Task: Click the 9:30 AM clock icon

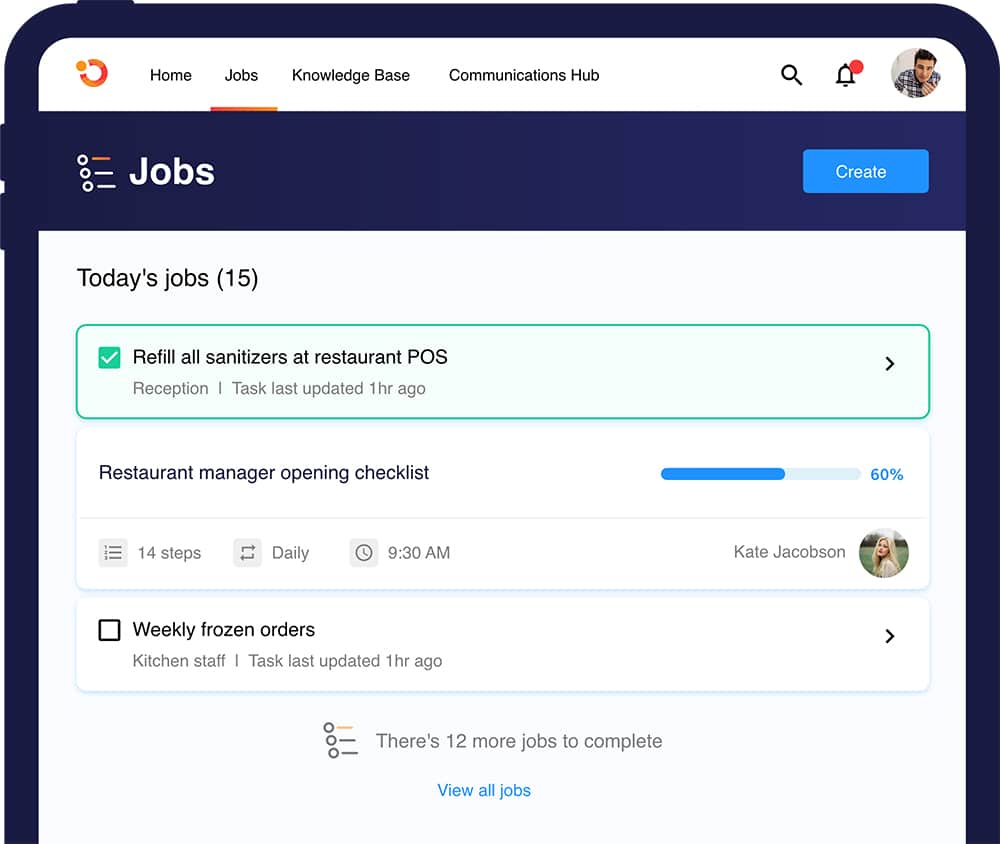Action: [364, 552]
